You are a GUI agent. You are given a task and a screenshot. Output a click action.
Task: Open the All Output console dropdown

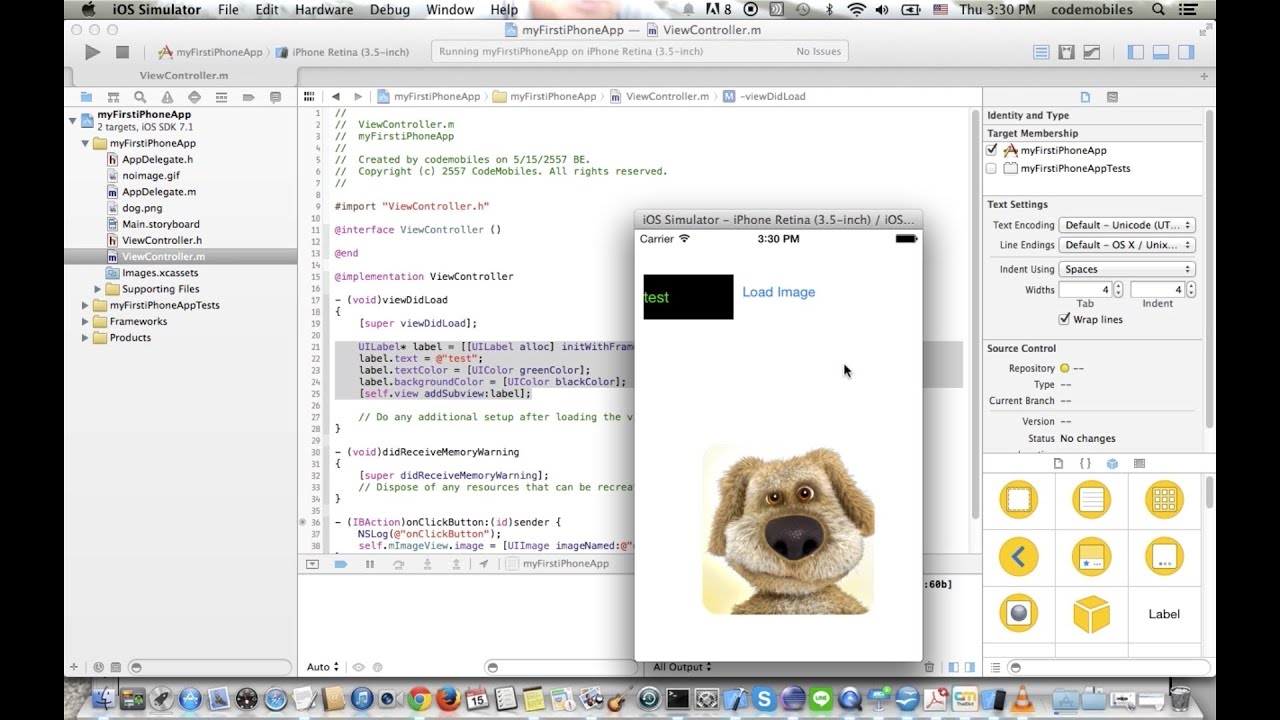[x=682, y=667]
